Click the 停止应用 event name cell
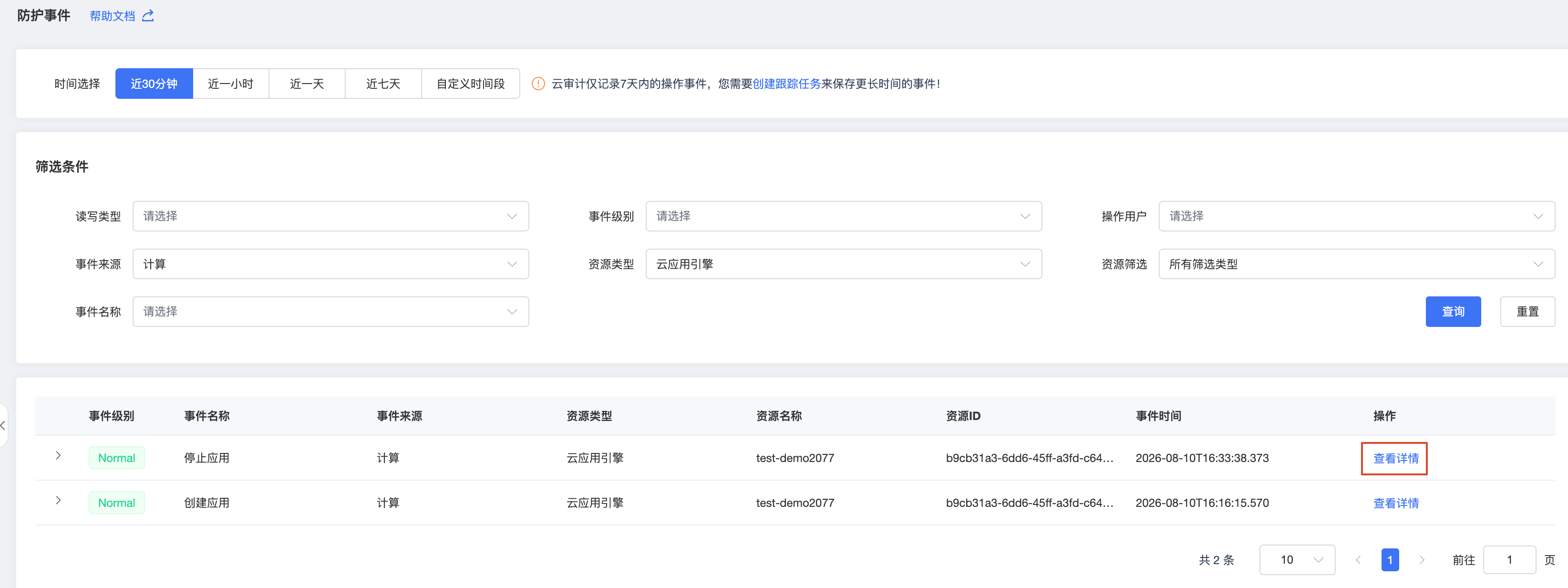This screenshot has height=588, width=1568. pyautogui.click(x=207, y=458)
